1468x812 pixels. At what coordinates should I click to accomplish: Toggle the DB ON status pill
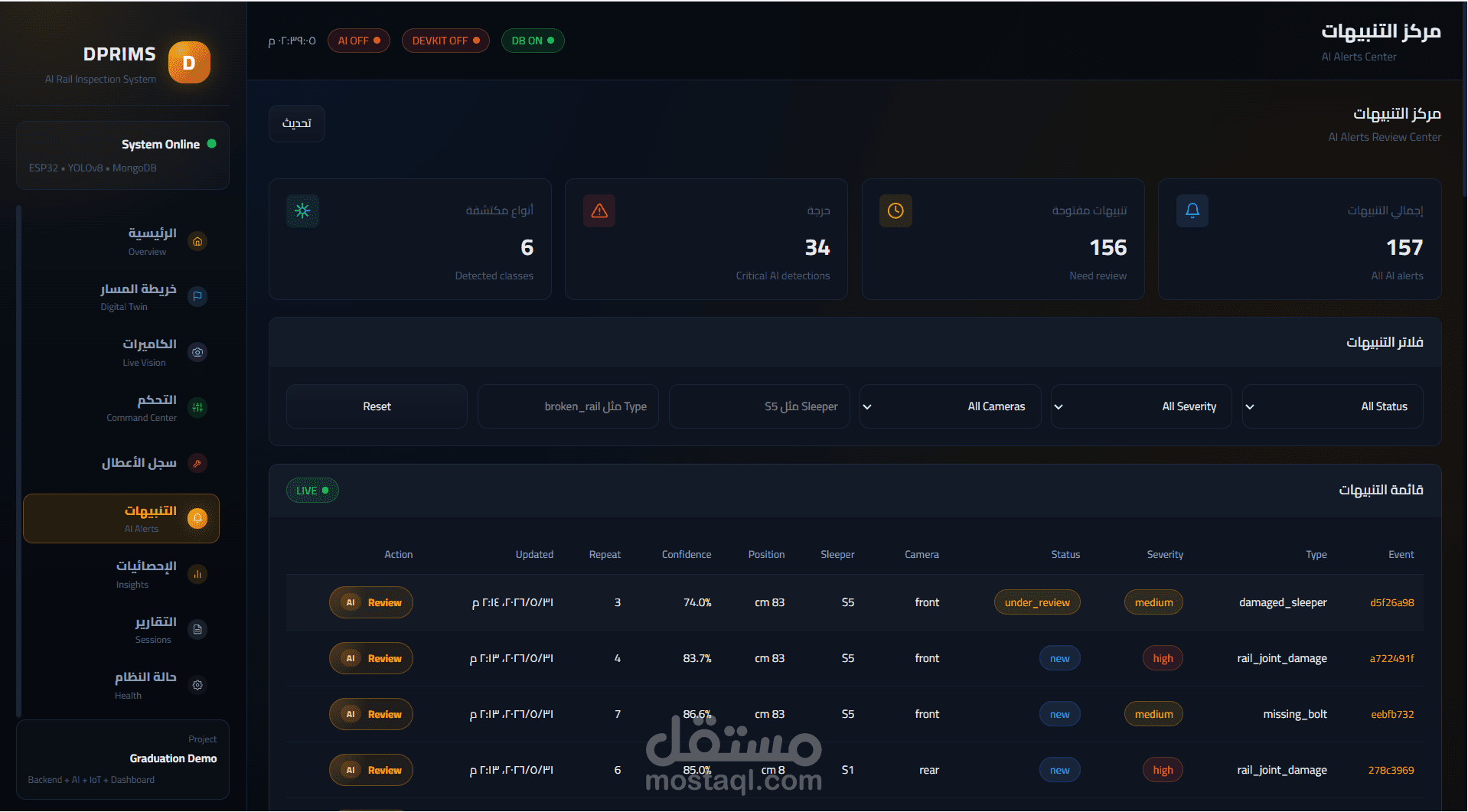pyautogui.click(x=533, y=41)
